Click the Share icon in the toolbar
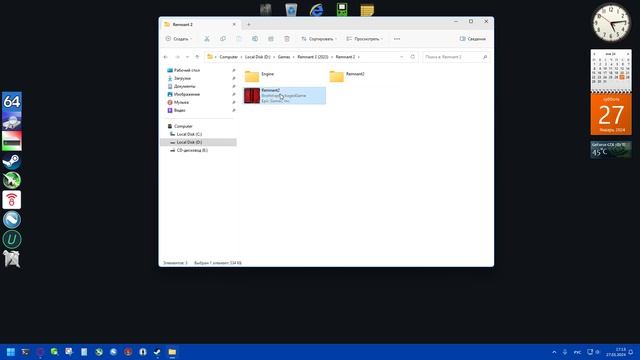The height and width of the screenshot is (360, 640). [271, 39]
